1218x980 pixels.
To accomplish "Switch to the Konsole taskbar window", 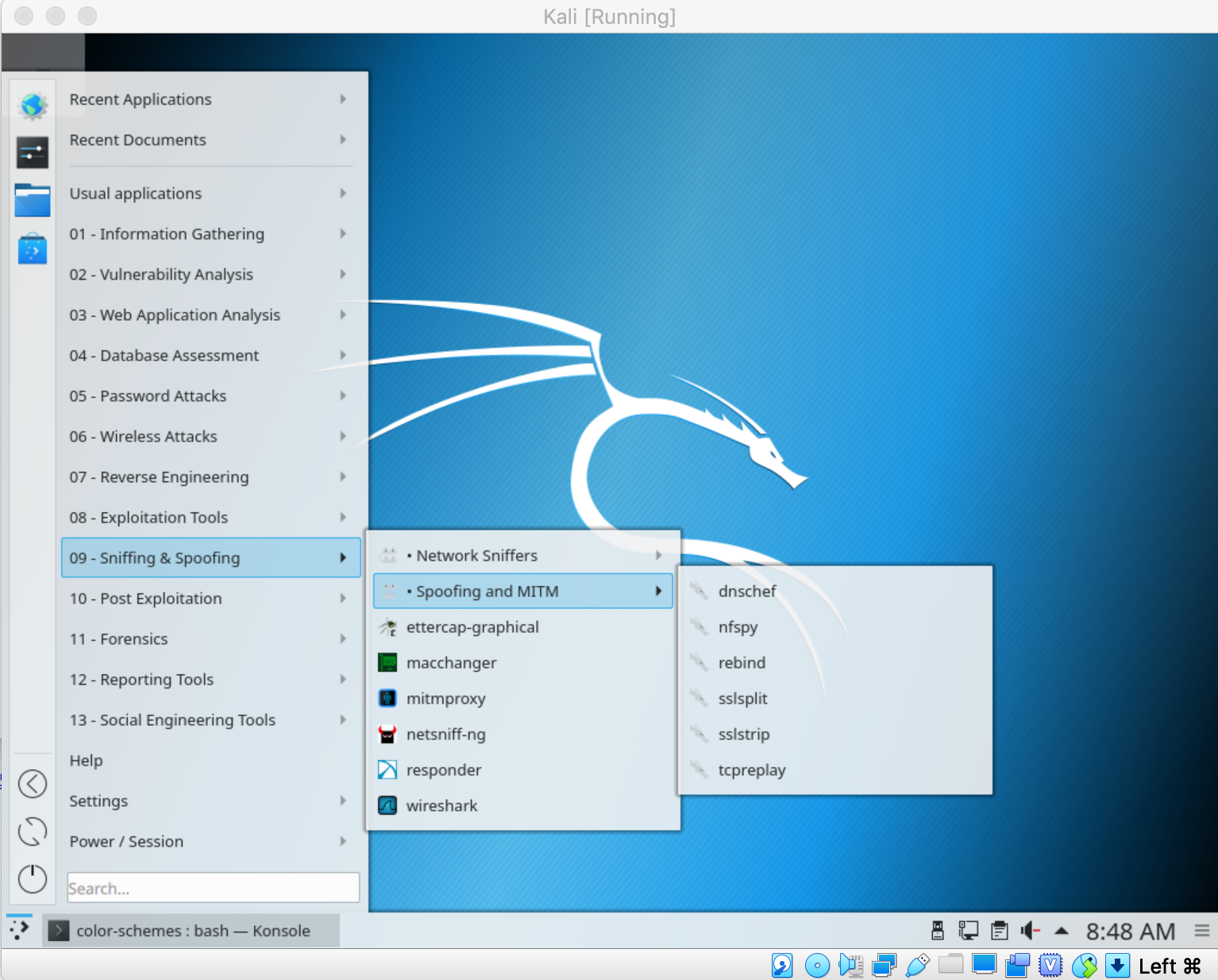I will coord(191,931).
